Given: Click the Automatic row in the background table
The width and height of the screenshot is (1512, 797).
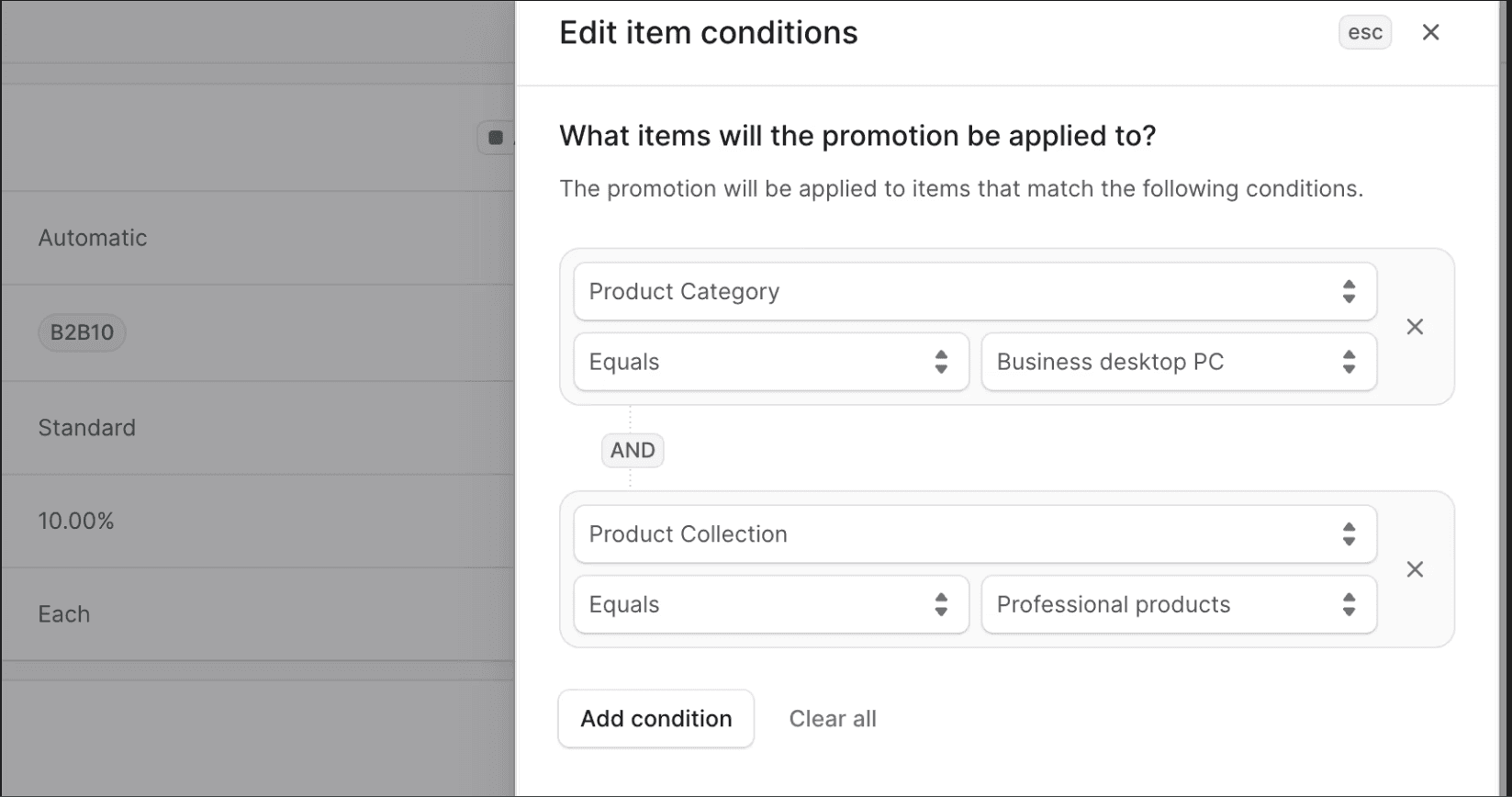Looking at the screenshot, I should [x=92, y=238].
